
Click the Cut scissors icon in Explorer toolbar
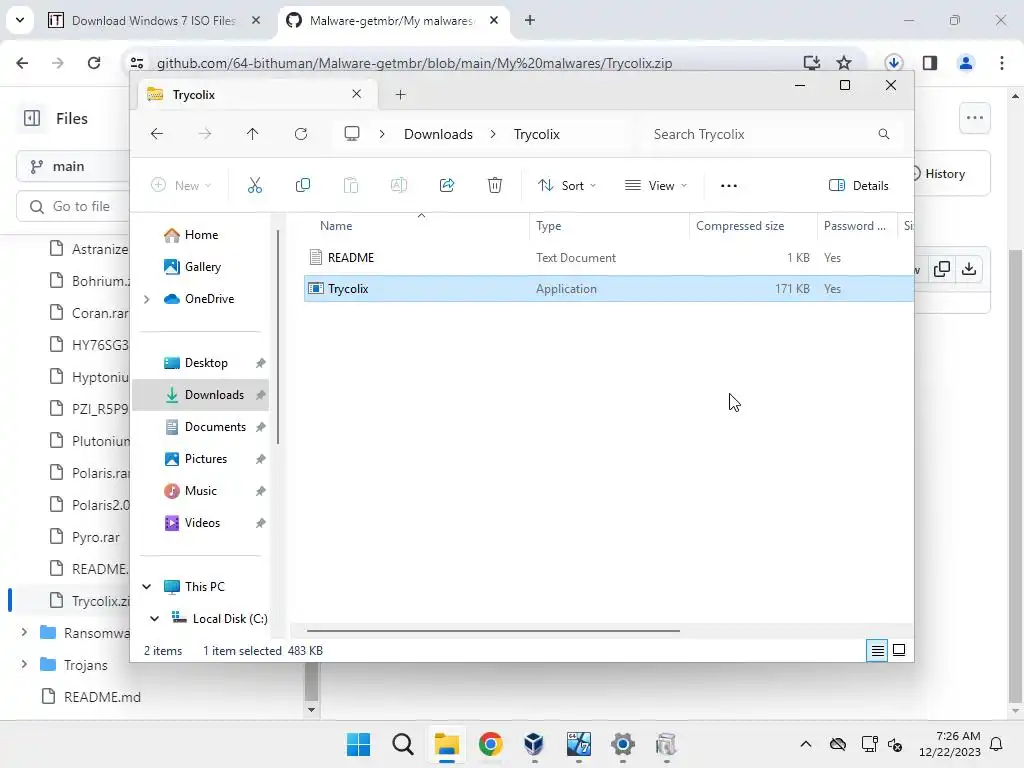pyautogui.click(x=255, y=185)
